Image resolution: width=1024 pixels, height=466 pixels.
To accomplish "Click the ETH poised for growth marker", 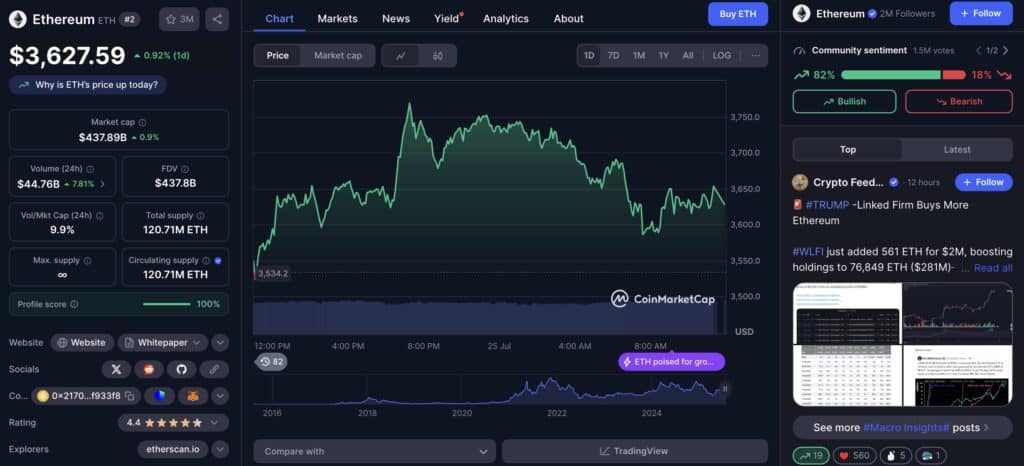I will click(x=671, y=362).
